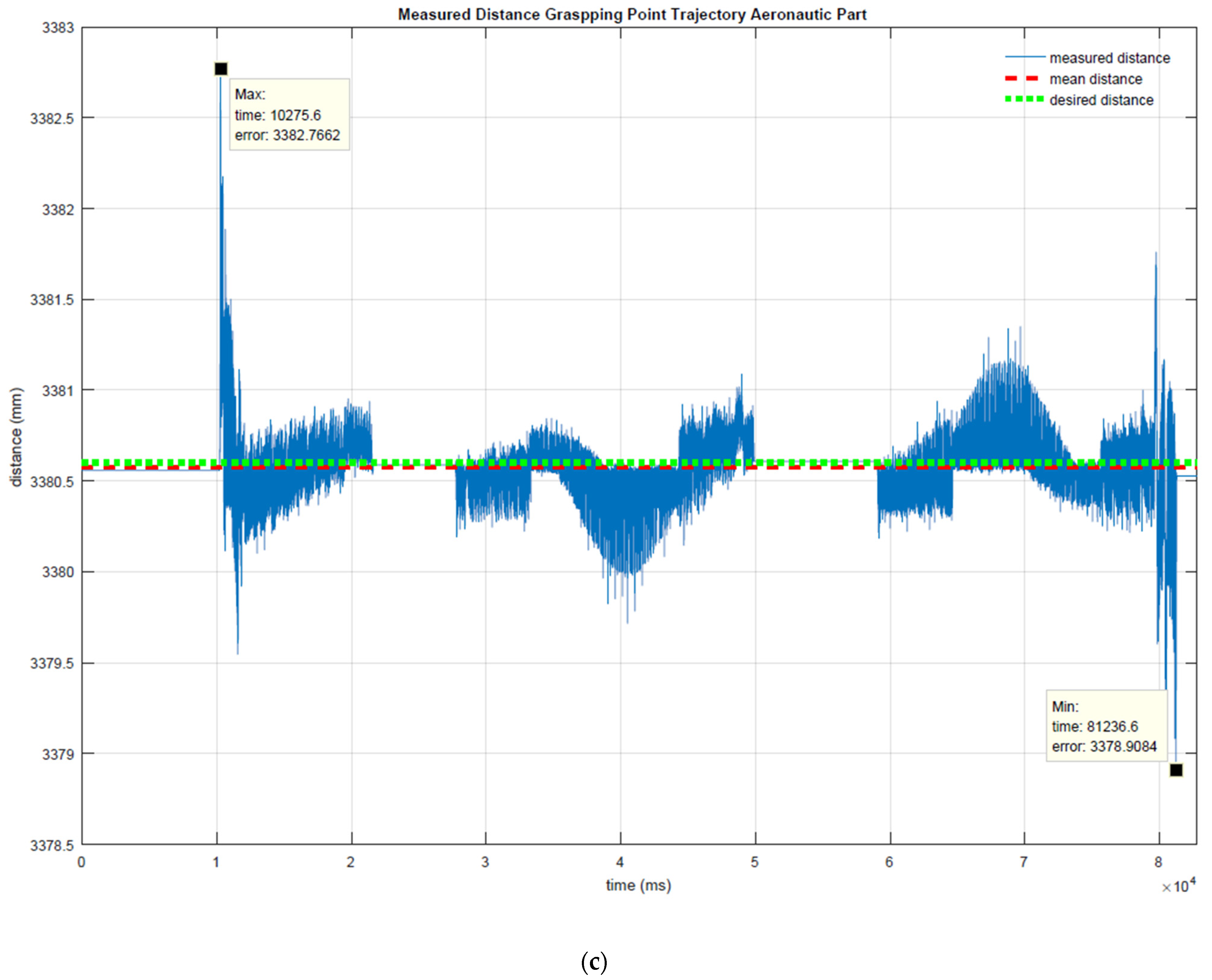
Task: Select the plot title text
Action: (632, 14)
